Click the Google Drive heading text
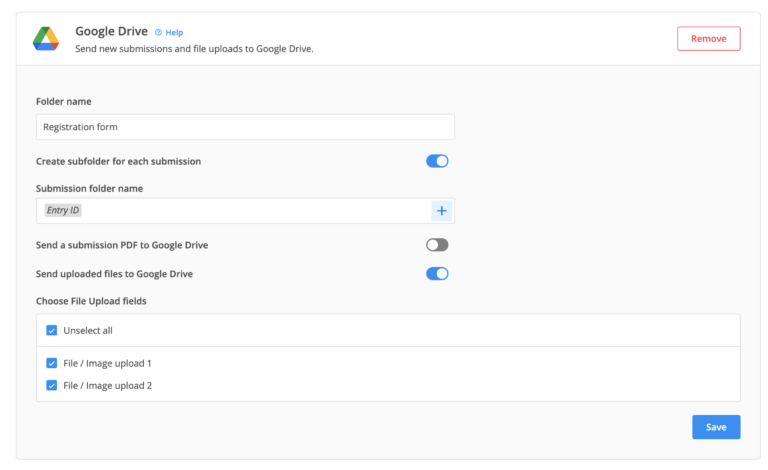The width and height of the screenshot is (768, 470). click(x=111, y=31)
